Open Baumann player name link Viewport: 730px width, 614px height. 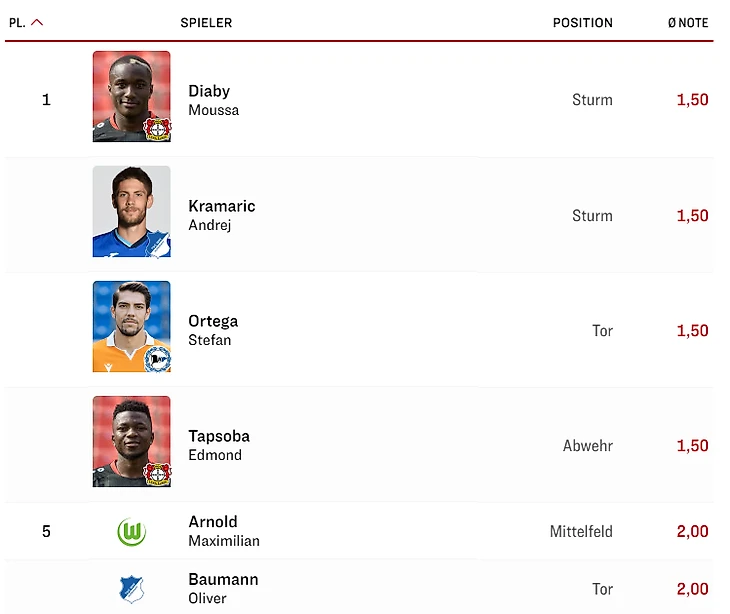point(223,580)
